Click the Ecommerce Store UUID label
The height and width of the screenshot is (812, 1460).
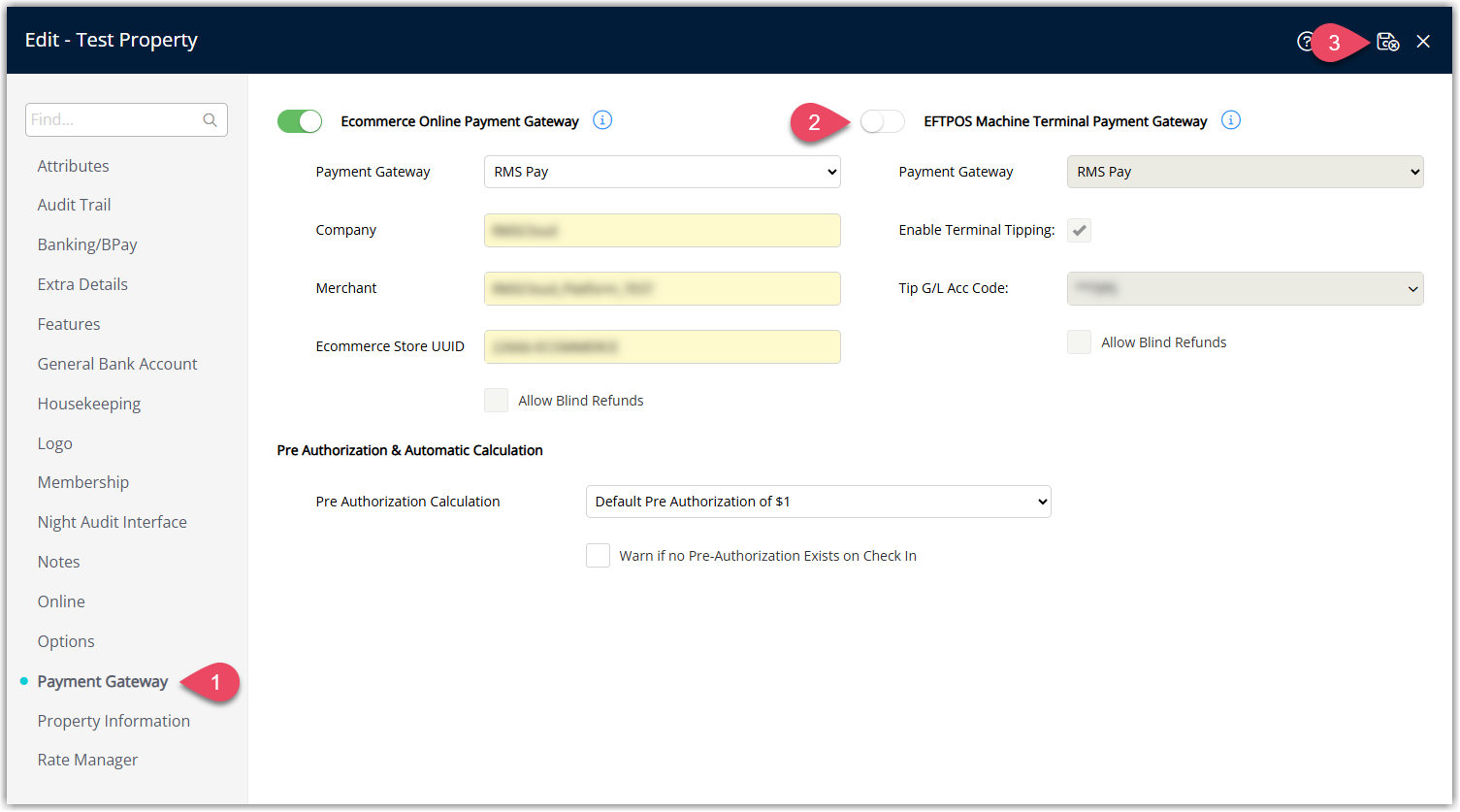click(390, 346)
